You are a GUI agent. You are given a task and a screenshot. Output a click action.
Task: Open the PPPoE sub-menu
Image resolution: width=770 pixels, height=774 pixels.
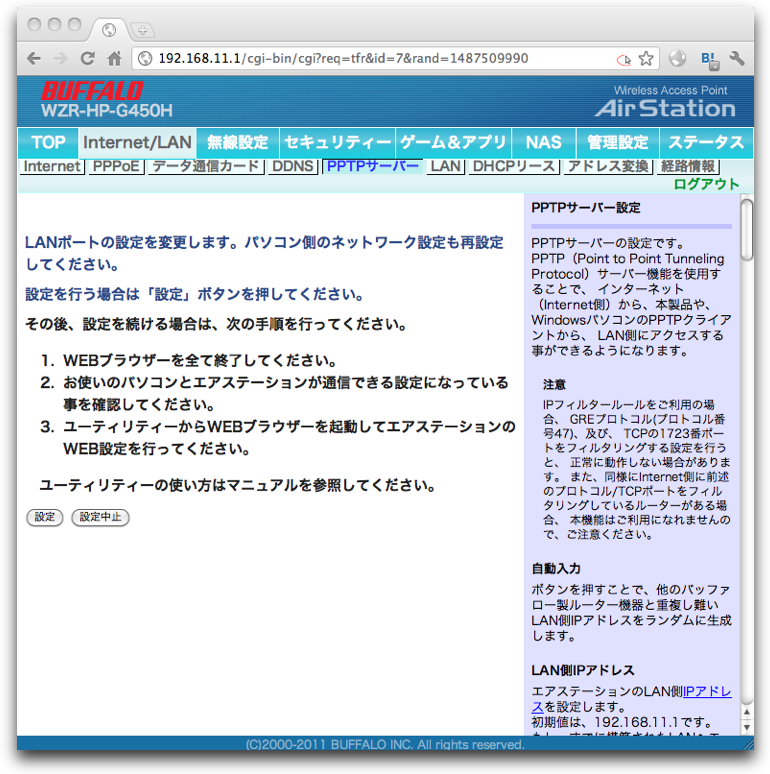116,166
